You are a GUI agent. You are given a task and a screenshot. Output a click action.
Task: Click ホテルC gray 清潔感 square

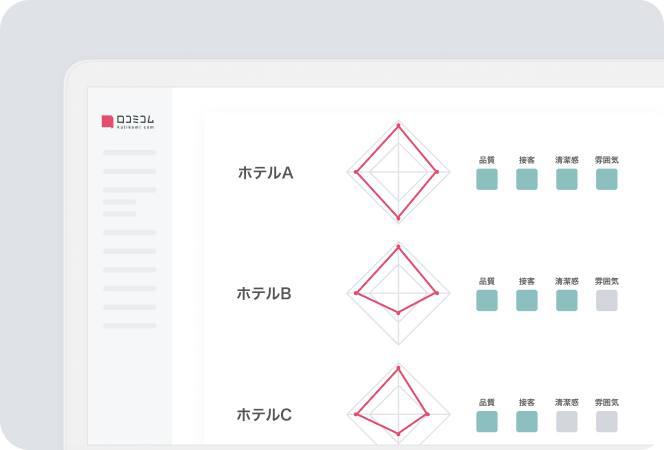pyautogui.click(x=567, y=421)
